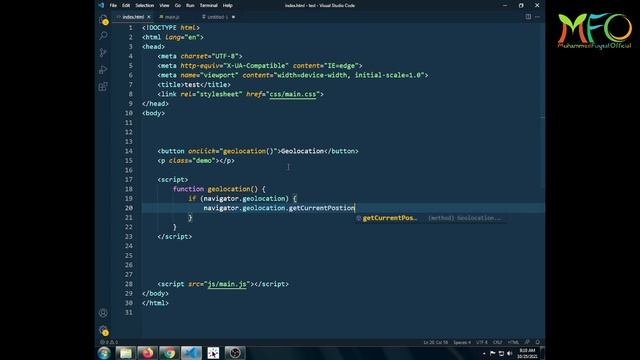The height and width of the screenshot is (360, 640).
Task: Open the Manage gear icon
Action: click(103, 330)
